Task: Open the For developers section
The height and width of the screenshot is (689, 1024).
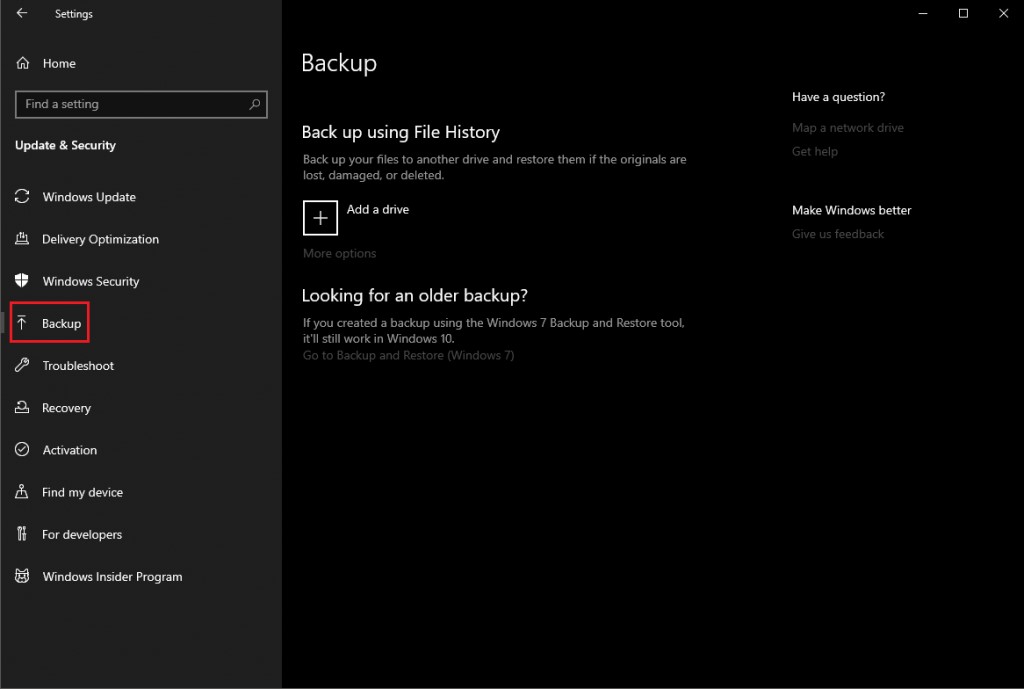Action: click(81, 535)
